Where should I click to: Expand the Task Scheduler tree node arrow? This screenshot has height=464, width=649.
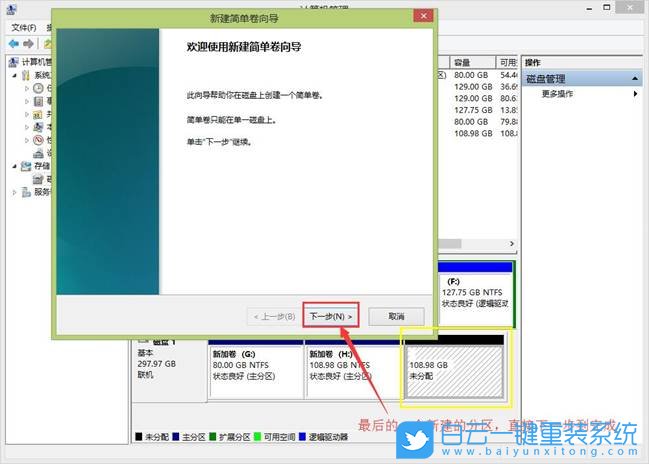(x=26, y=88)
